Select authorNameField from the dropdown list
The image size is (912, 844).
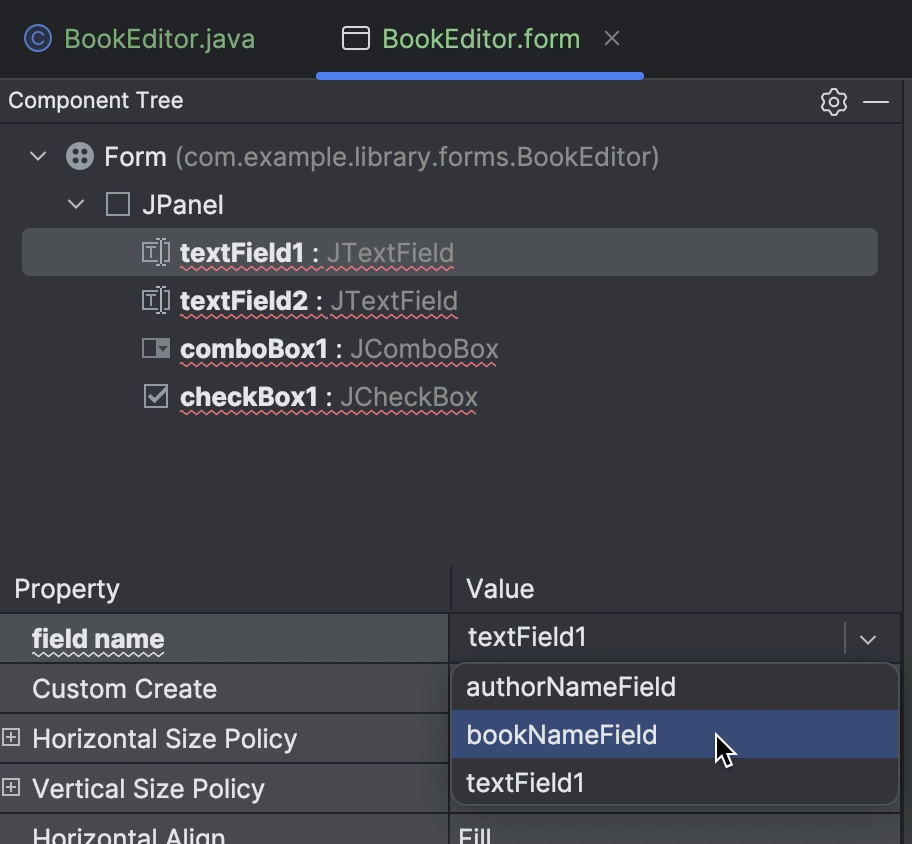pyautogui.click(x=570, y=687)
